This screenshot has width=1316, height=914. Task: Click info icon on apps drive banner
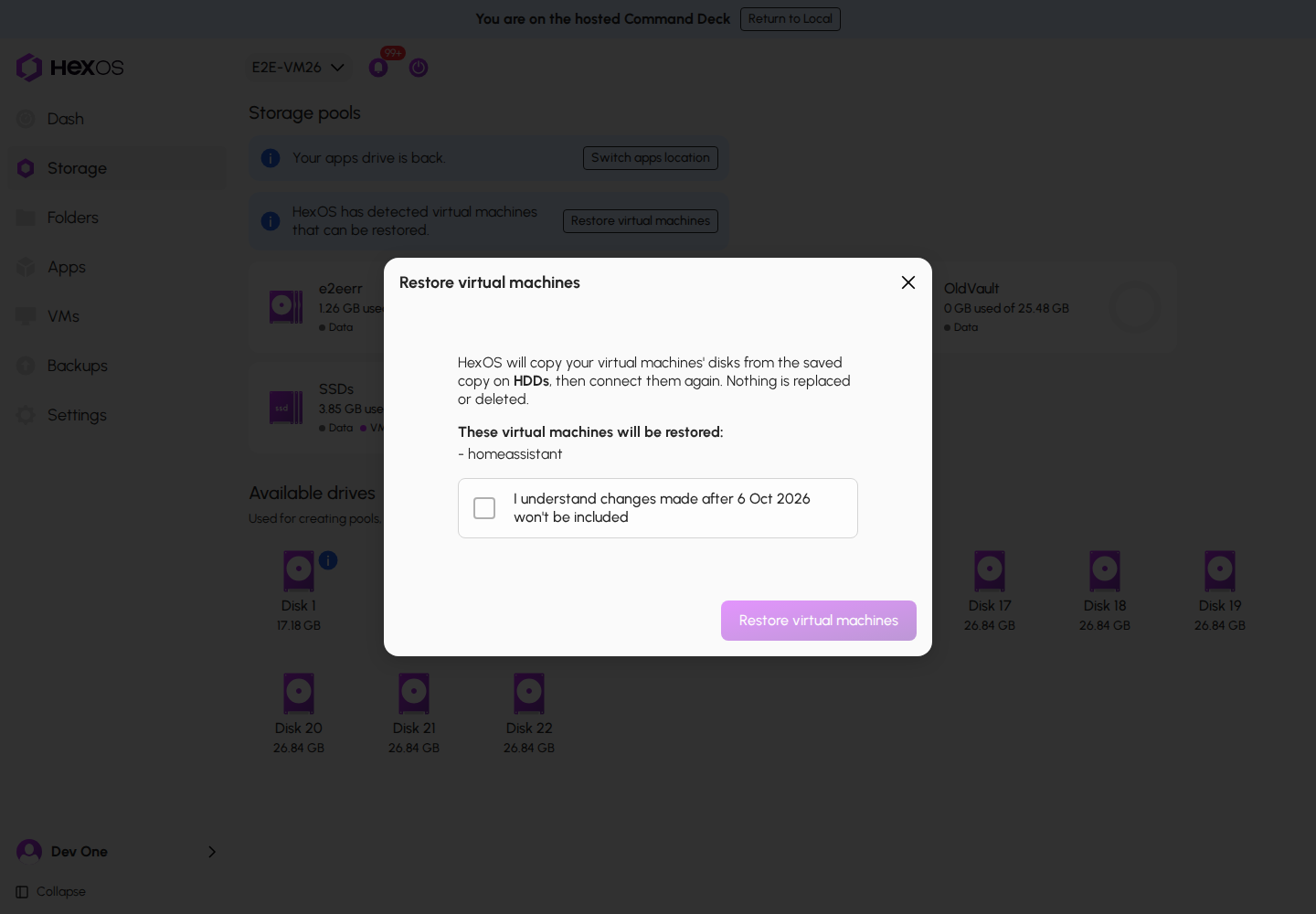(x=271, y=158)
